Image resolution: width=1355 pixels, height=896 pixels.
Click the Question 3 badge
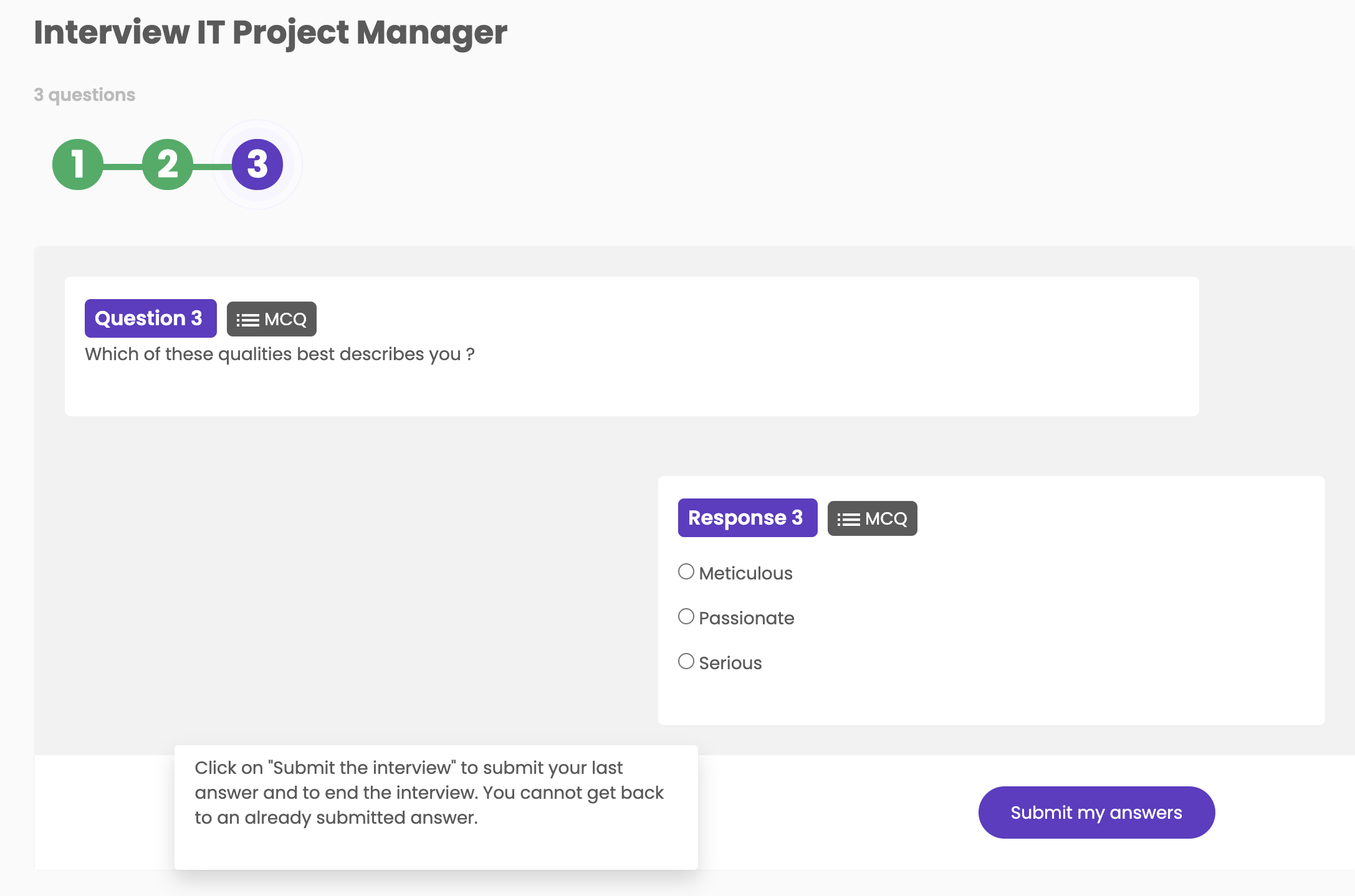click(x=150, y=318)
